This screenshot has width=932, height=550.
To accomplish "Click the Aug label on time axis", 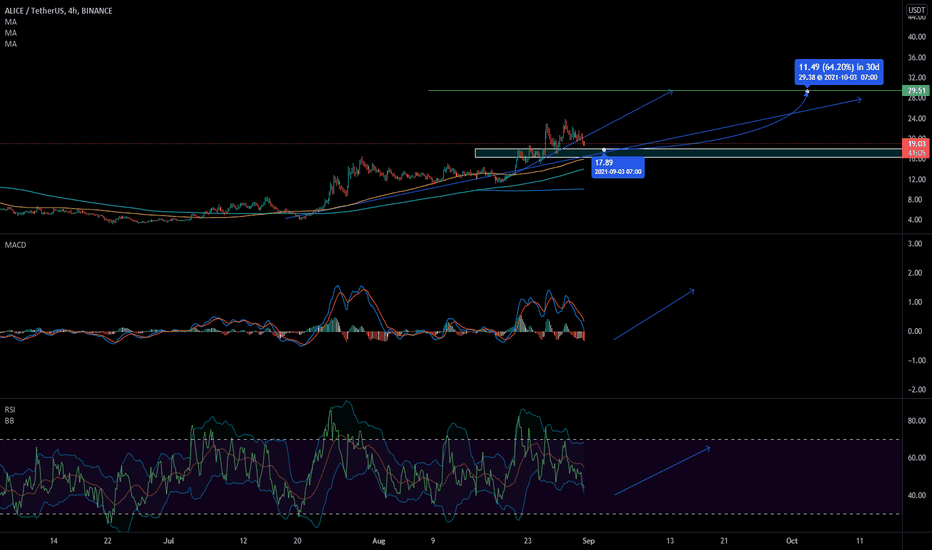I will (379, 541).
